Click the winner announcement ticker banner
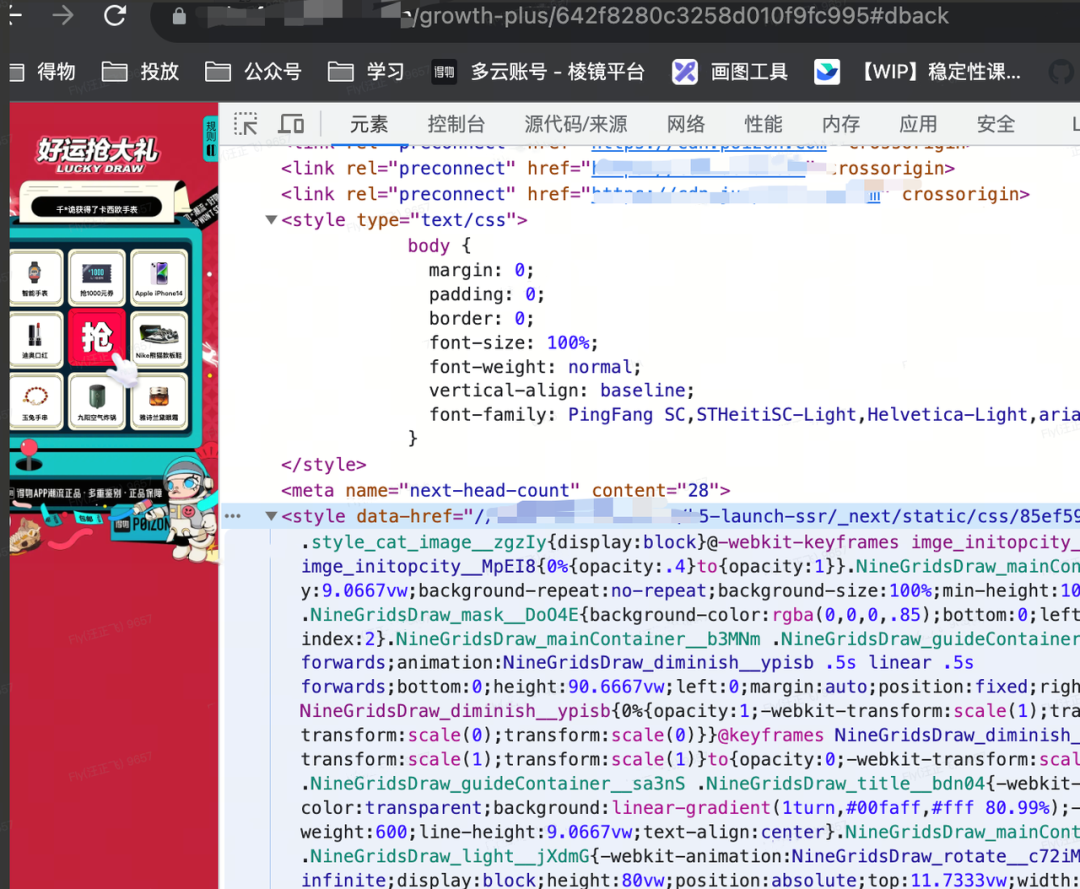The width and height of the screenshot is (1080, 889). pos(96,209)
